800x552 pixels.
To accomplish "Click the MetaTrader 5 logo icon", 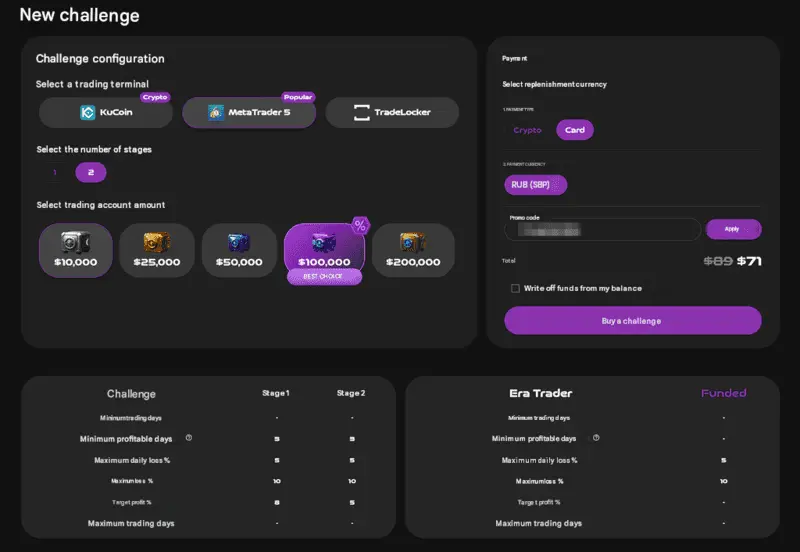I will pyautogui.click(x=216, y=112).
